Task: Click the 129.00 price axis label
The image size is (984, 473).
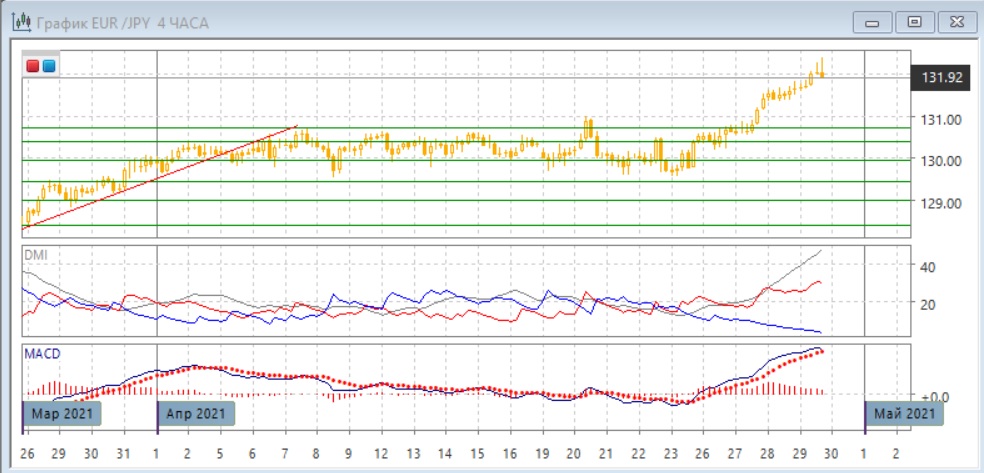Action: (939, 203)
